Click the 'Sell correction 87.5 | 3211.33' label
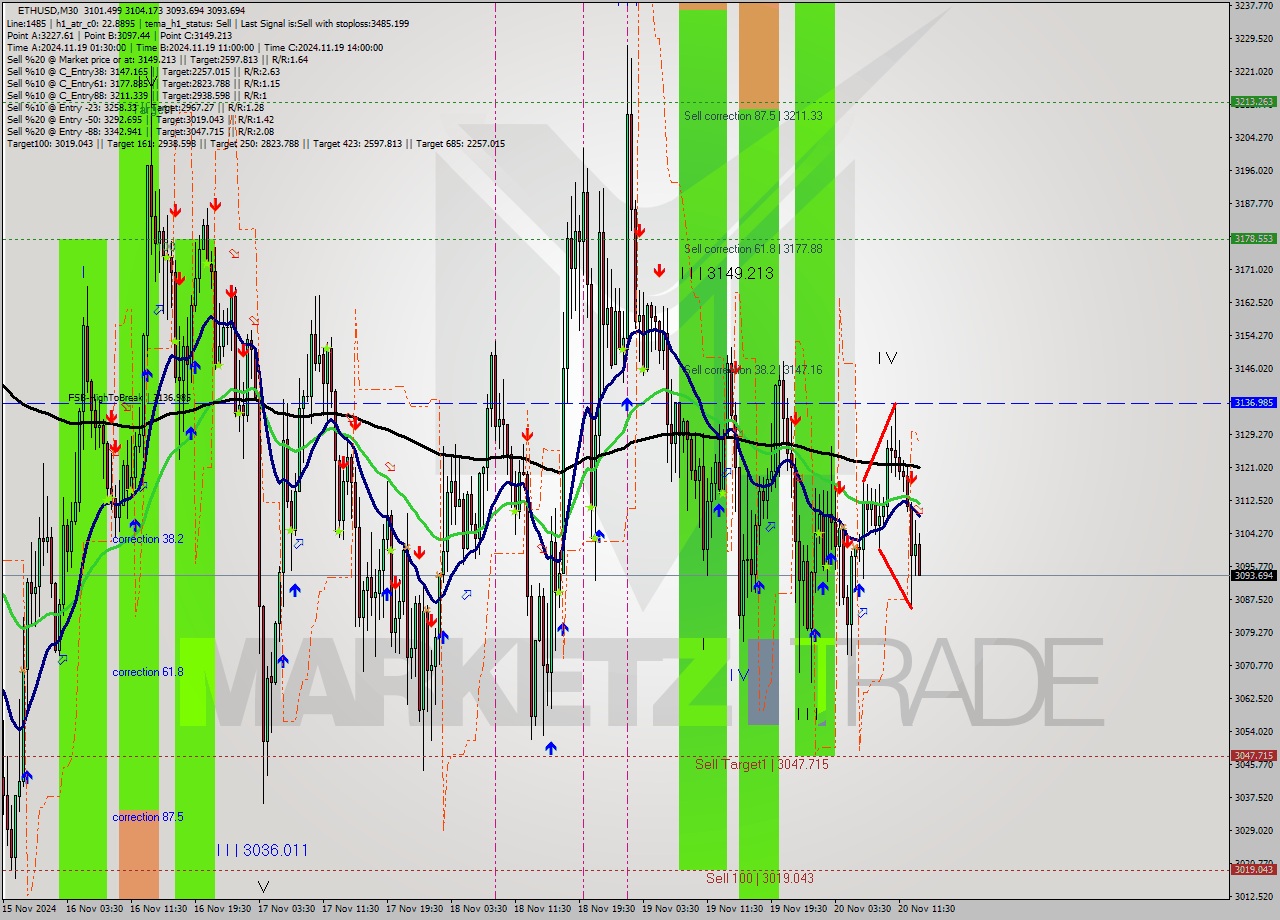1280x920 pixels. click(753, 116)
